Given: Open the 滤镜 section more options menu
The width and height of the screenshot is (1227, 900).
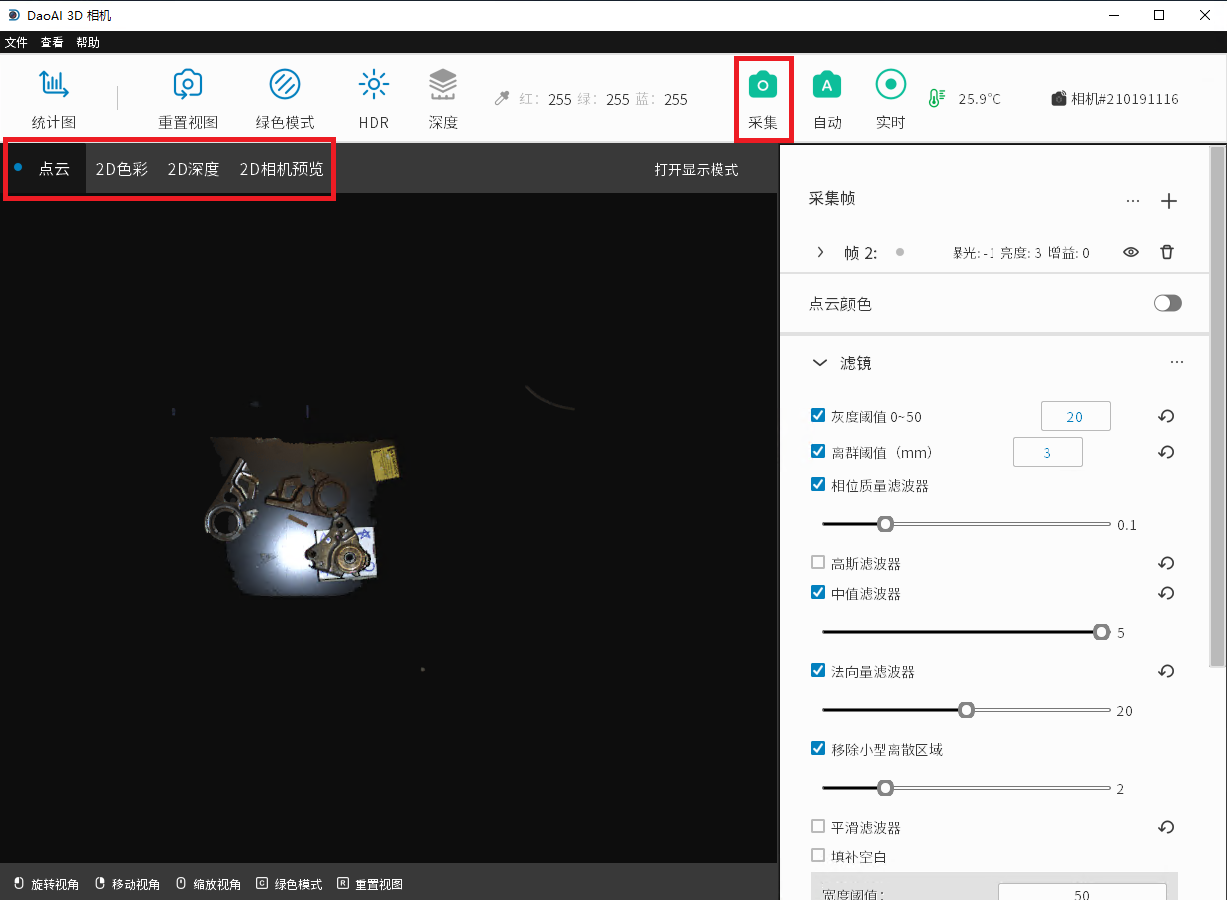Looking at the screenshot, I should 1176,362.
